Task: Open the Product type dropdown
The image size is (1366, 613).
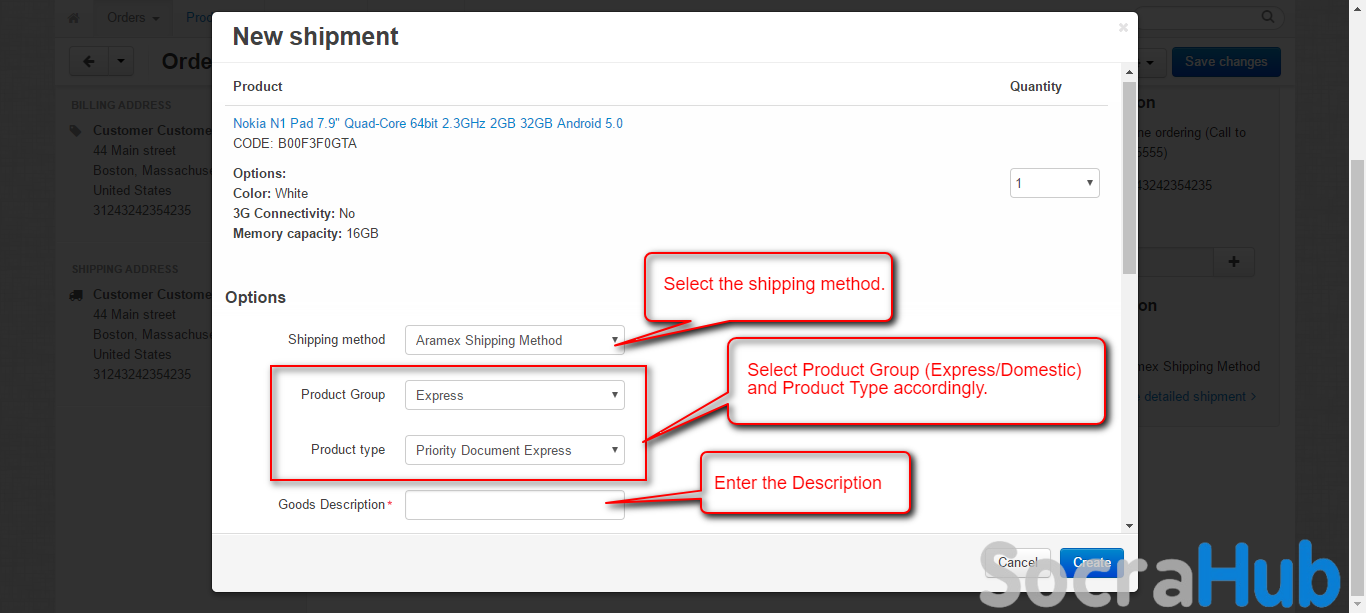Action: point(515,450)
